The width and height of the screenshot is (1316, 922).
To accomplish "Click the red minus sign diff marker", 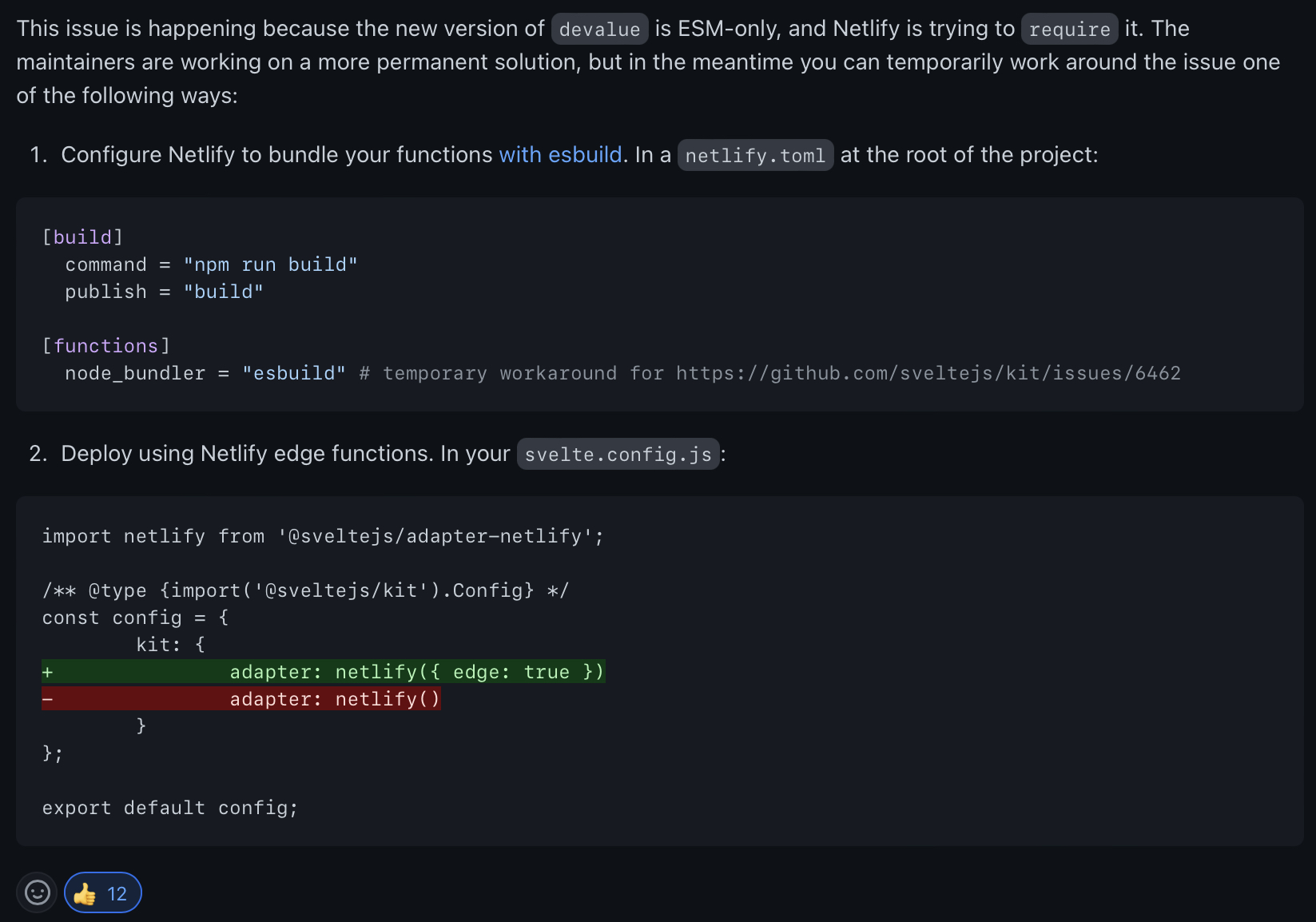I will click(48, 699).
